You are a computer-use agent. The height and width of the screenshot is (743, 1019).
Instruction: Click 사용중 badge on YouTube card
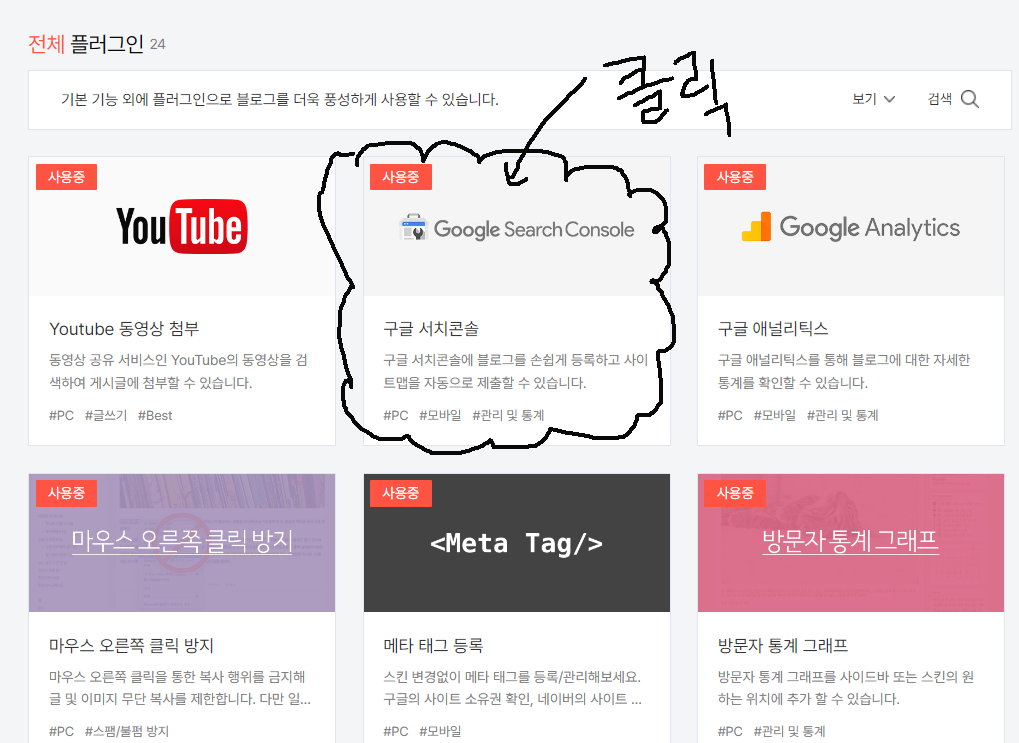click(x=66, y=177)
